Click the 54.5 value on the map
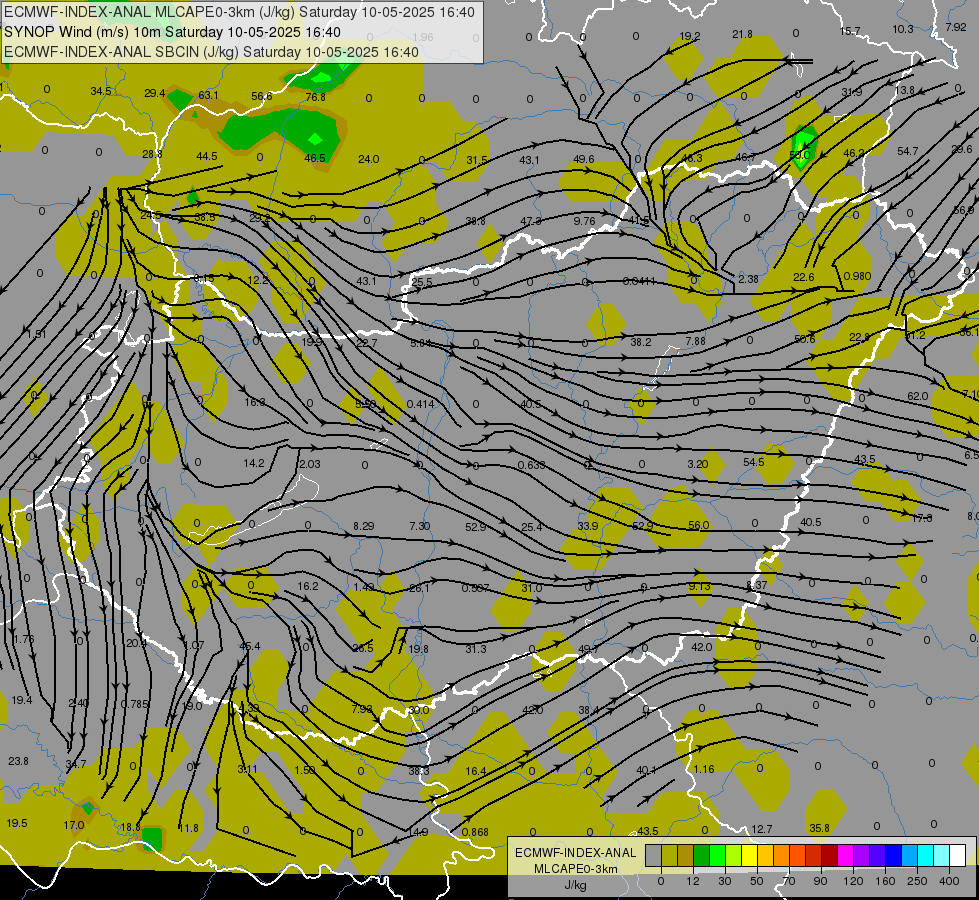Screen dimensions: 979x900 pos(754,462)
